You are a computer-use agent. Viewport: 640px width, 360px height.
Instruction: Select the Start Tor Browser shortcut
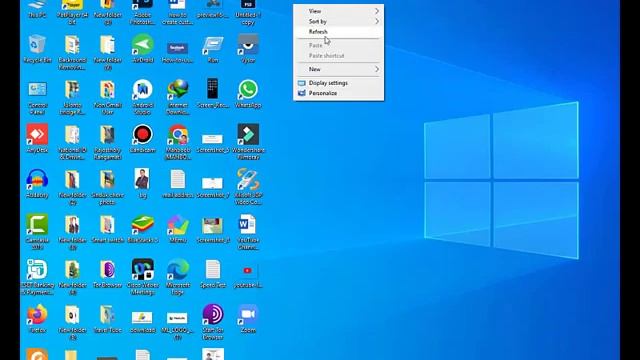click(213, 322)
